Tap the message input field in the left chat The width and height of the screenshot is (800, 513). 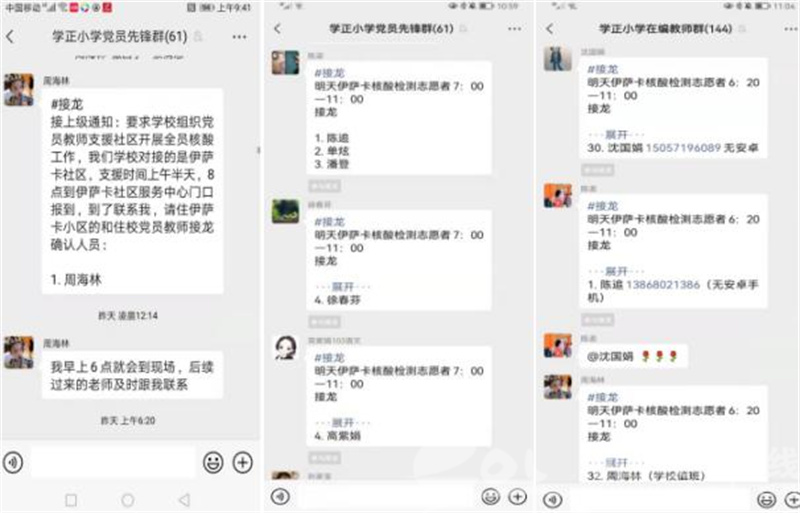tap(113, 462)
